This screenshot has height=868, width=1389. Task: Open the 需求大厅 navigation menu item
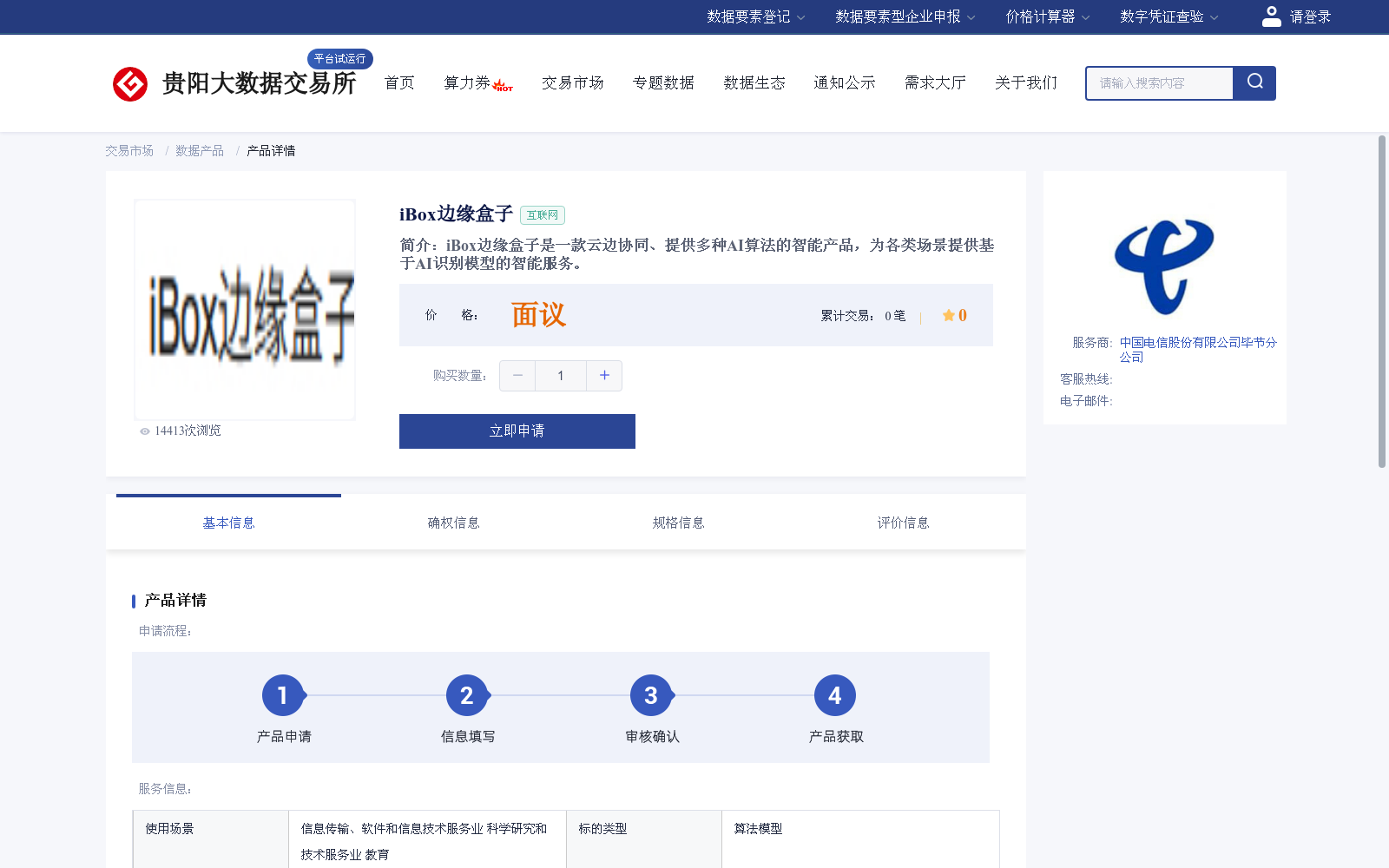coord(934,82)
